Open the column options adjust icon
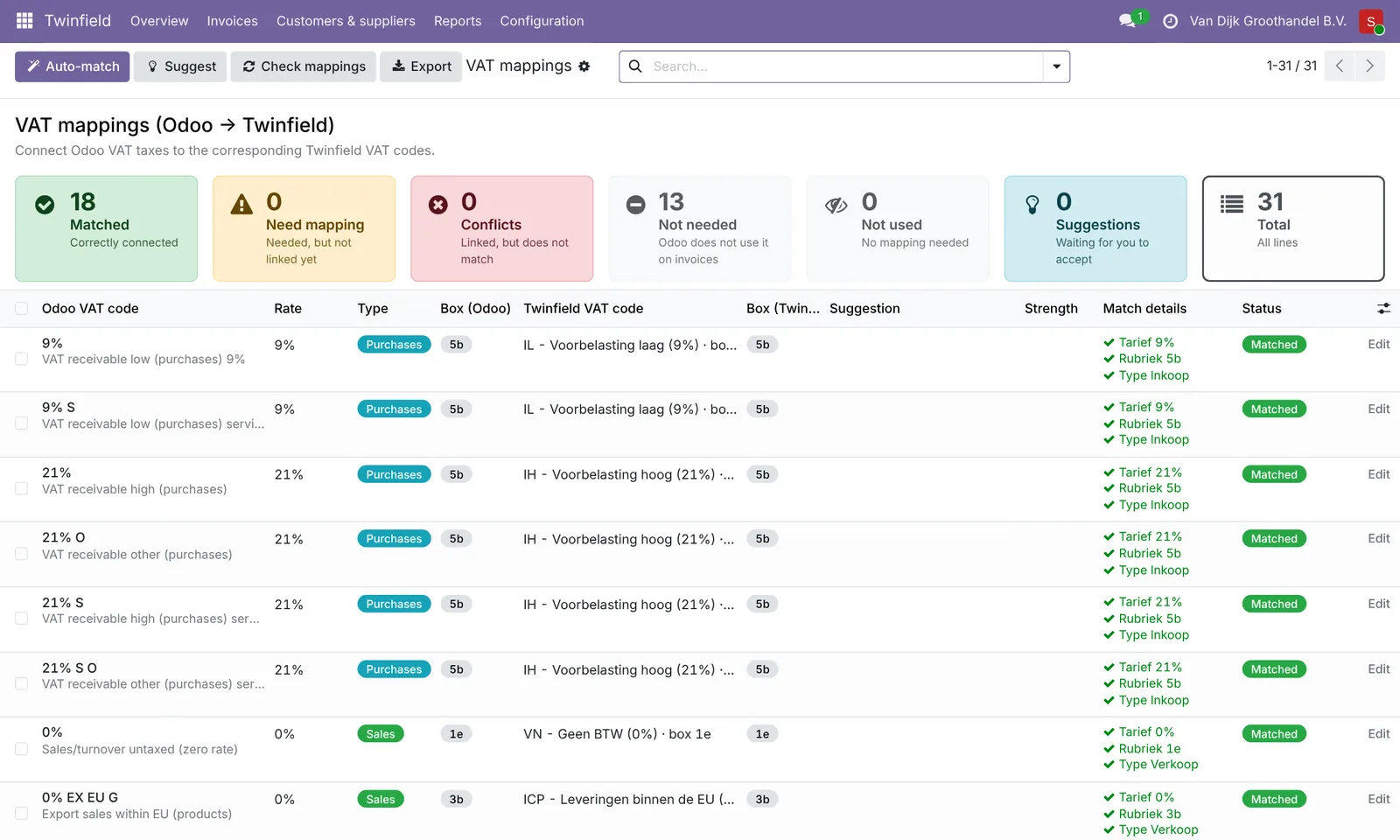The image size is (1400, 840). tap(1383, 309)
